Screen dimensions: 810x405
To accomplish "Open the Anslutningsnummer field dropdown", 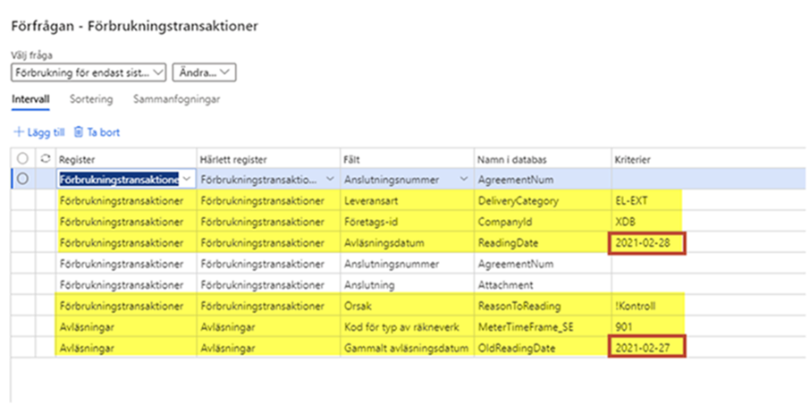I will coord(463,179).
